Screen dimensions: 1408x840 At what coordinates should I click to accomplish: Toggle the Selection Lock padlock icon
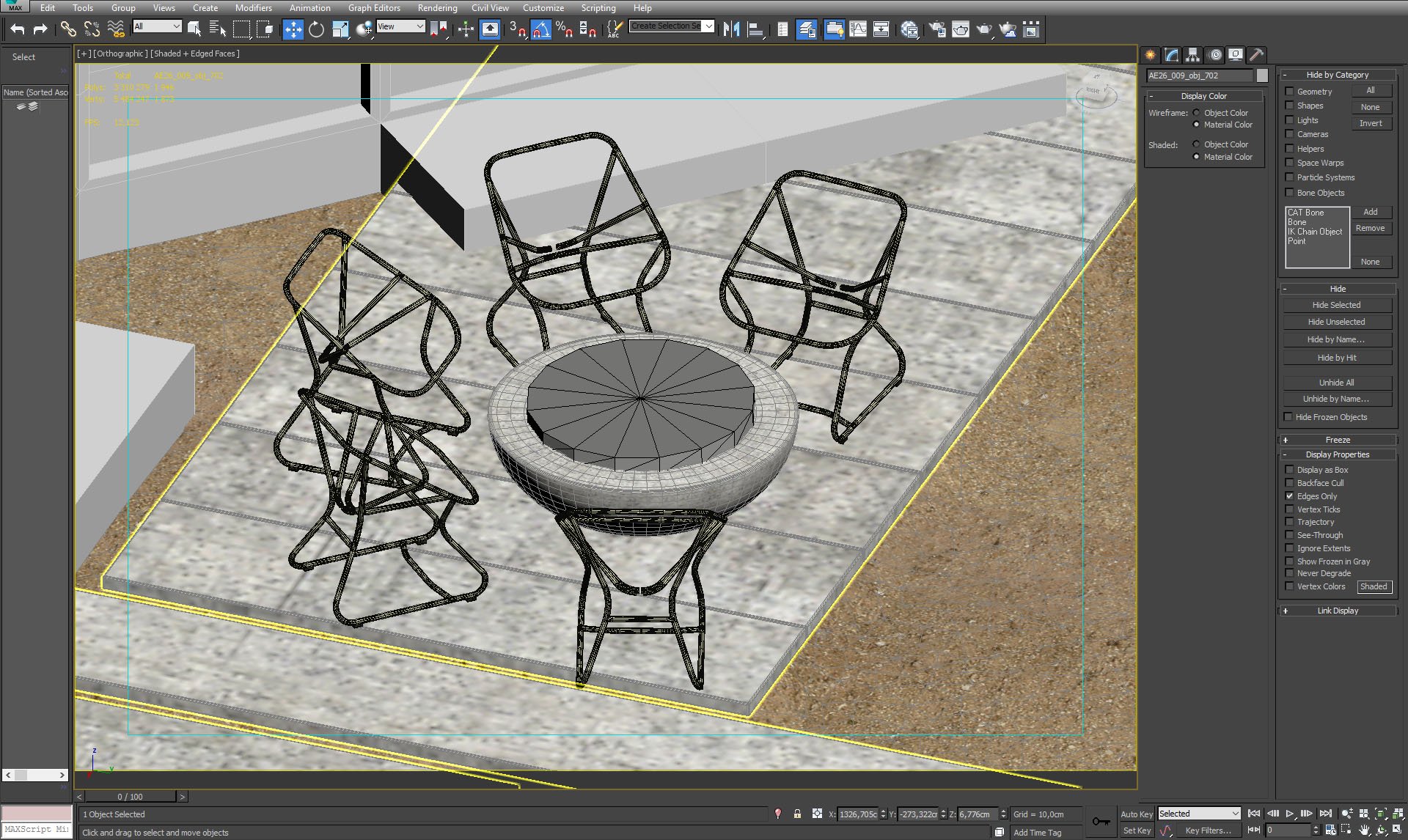tap(797, 814)
